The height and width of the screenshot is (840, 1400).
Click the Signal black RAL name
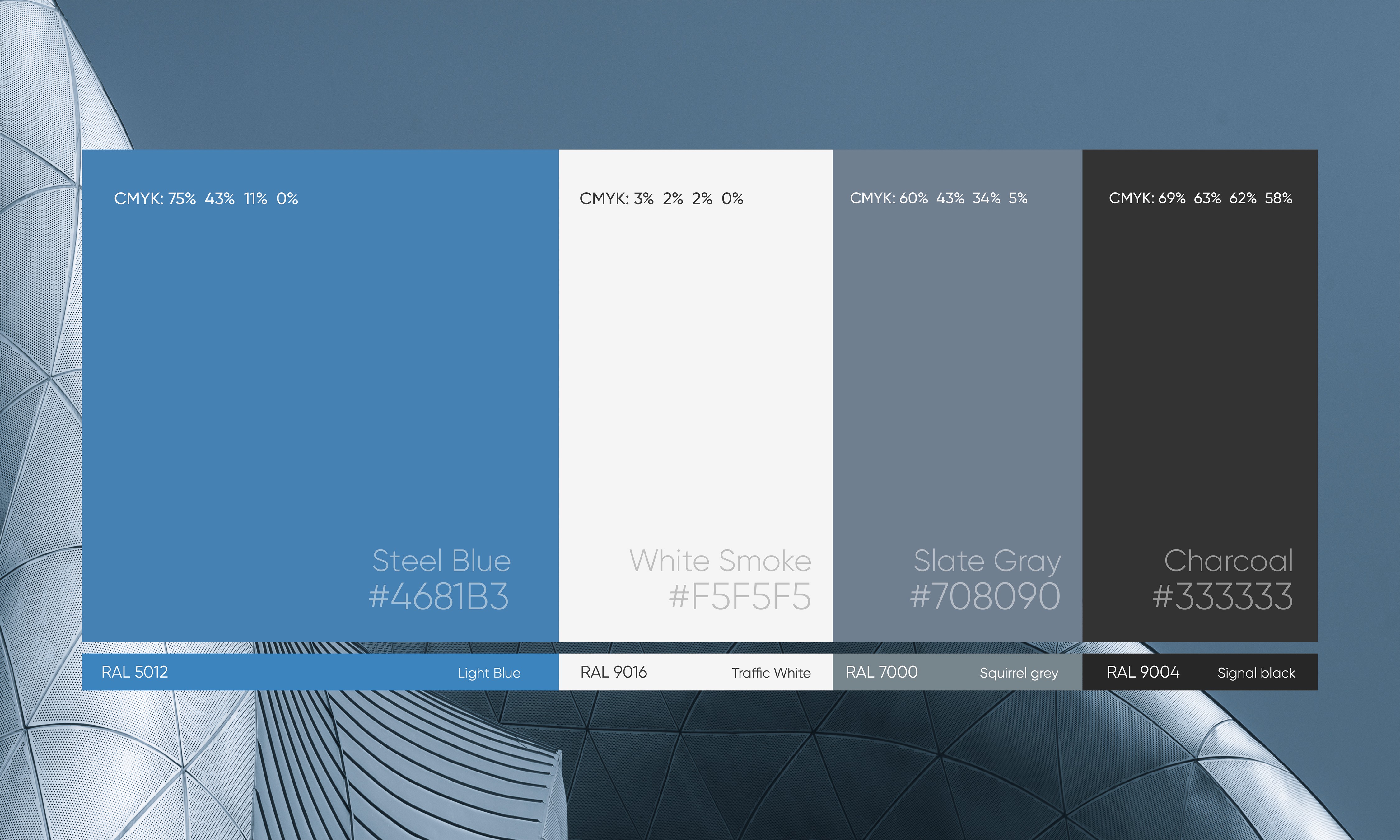coord(1256,673)
